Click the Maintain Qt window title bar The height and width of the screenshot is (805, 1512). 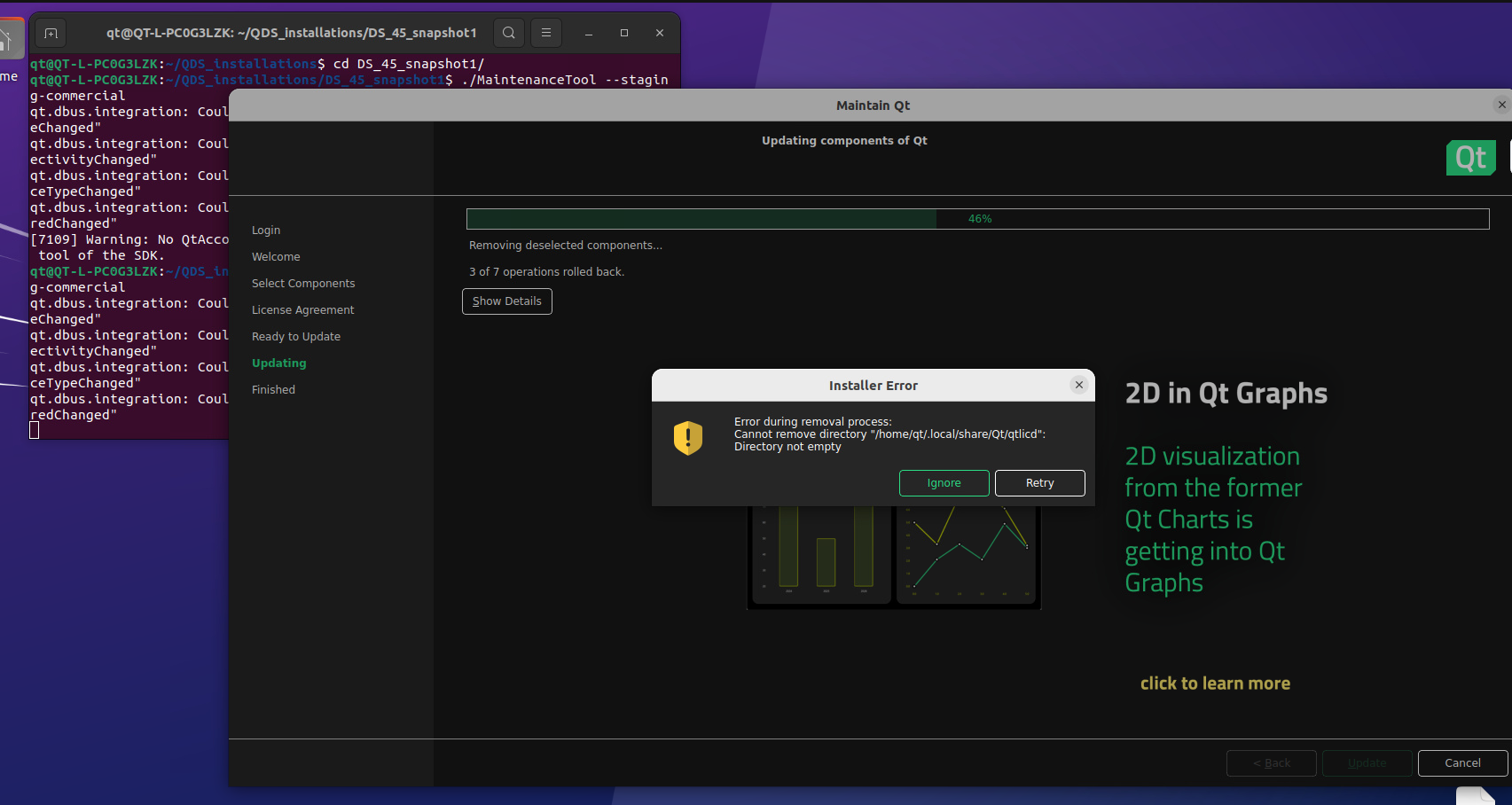click(x=873, y=106)
